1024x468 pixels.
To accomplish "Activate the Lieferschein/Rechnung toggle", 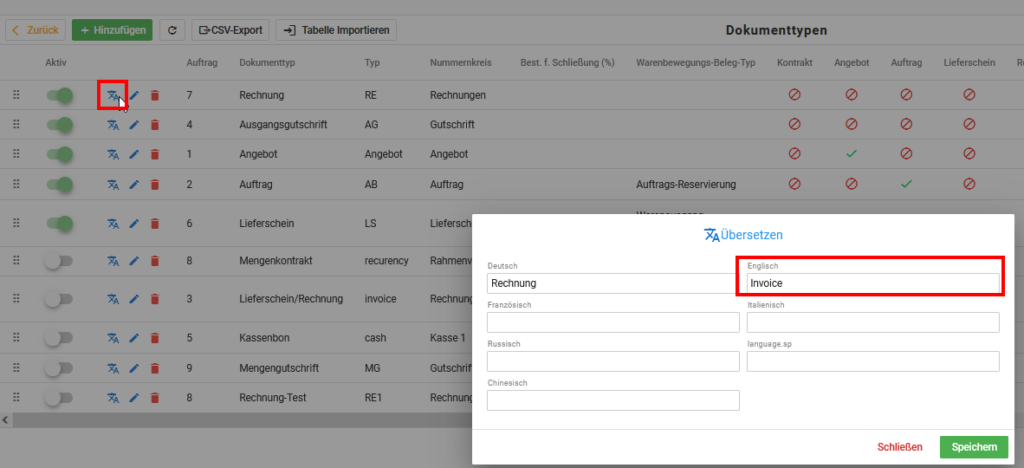I will click(x=58, y=299).
